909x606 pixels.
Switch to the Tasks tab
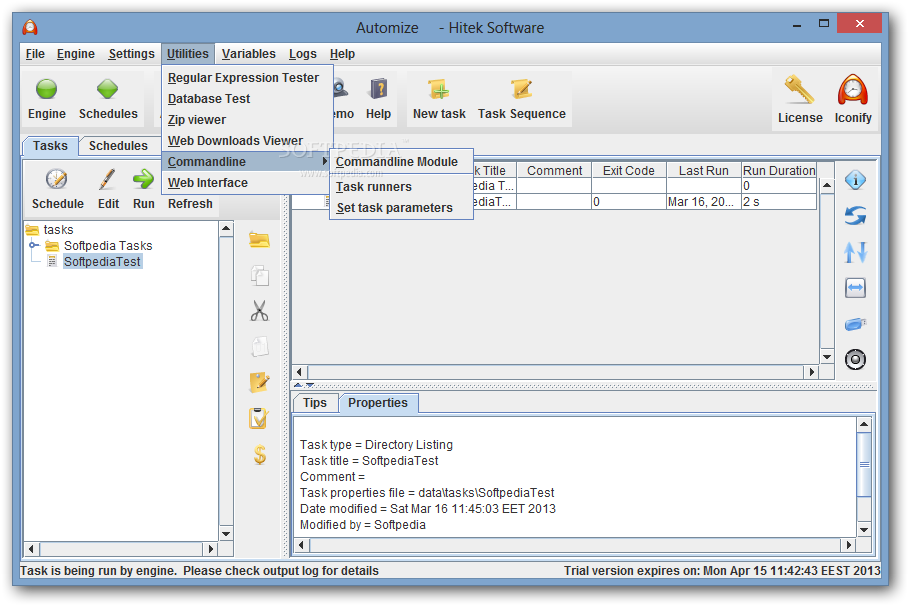[x=50, y=146]
